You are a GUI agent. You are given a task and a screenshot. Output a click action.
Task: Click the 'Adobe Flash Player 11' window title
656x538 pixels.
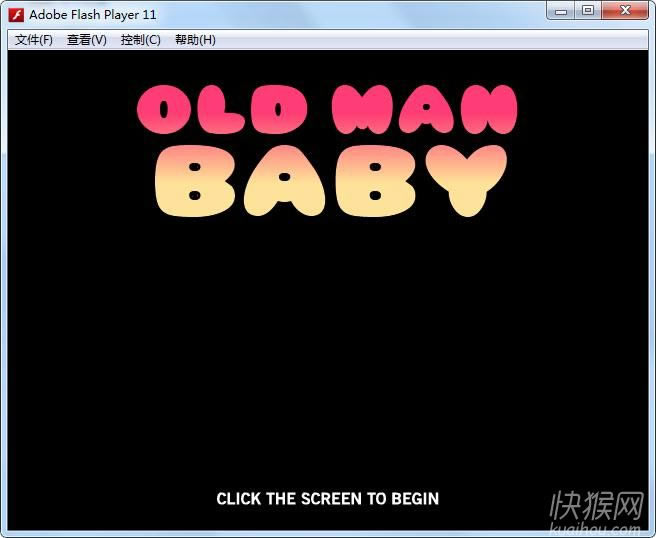click(x=93, y=15)
